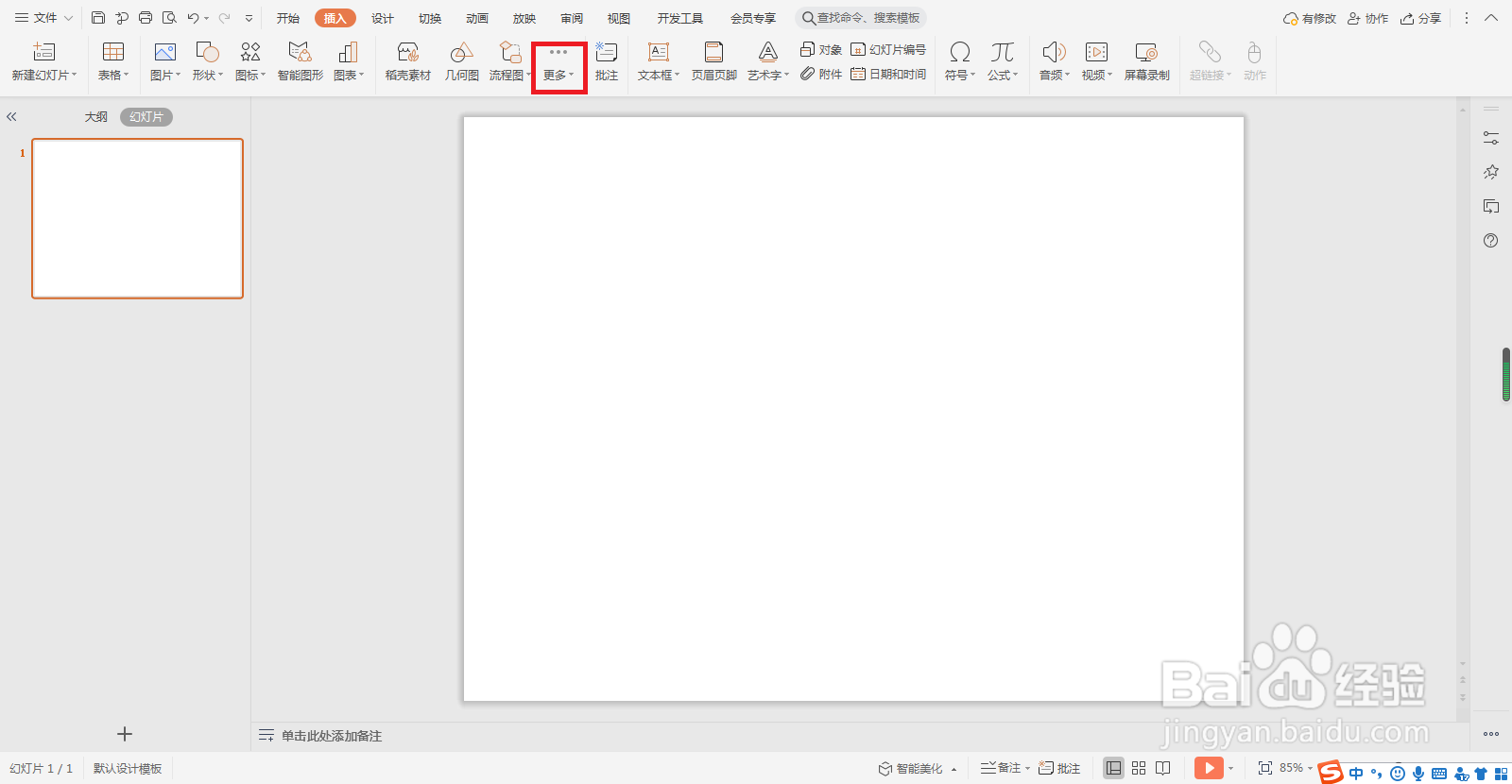
Task: Click the Save icon in quick access toolbar
Action: [98, 18]
